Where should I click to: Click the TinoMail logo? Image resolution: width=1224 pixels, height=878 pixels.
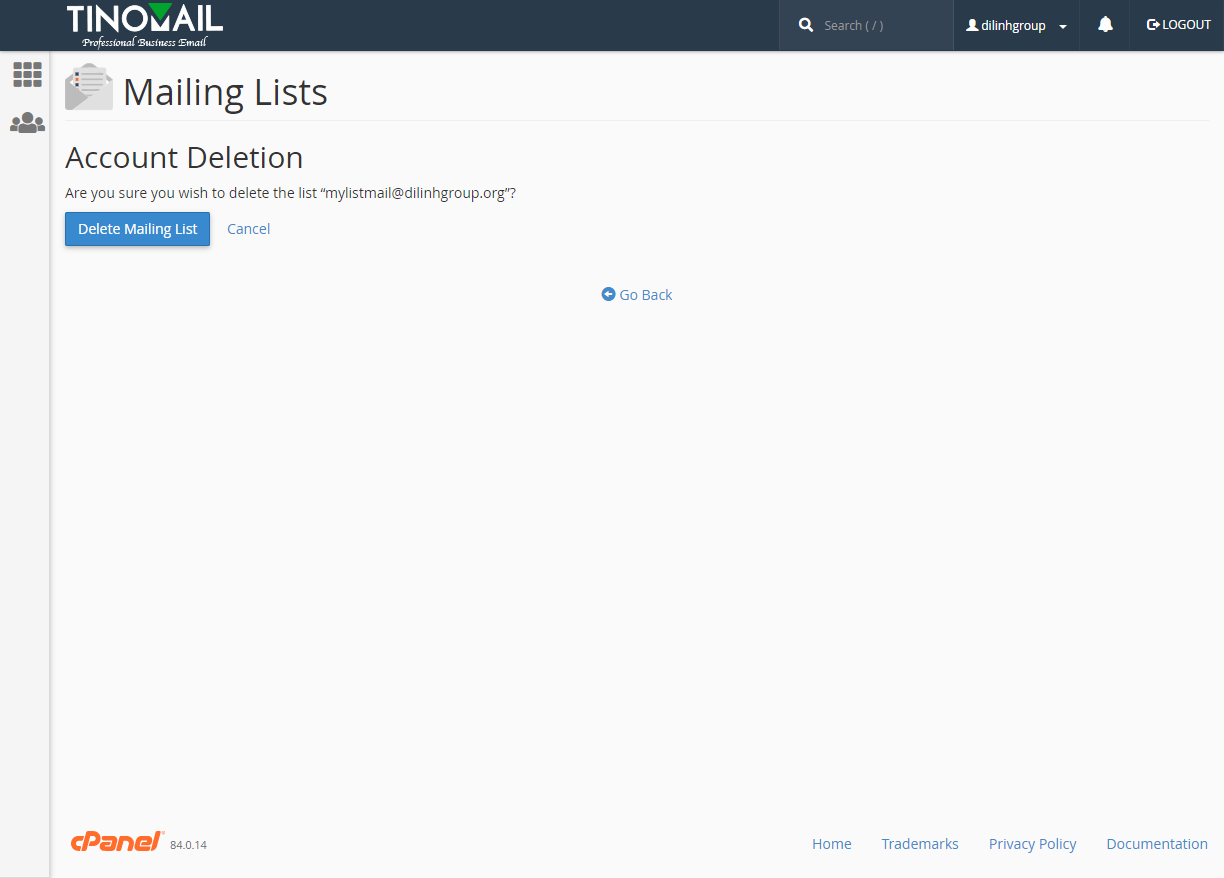[x=145, y=25]
